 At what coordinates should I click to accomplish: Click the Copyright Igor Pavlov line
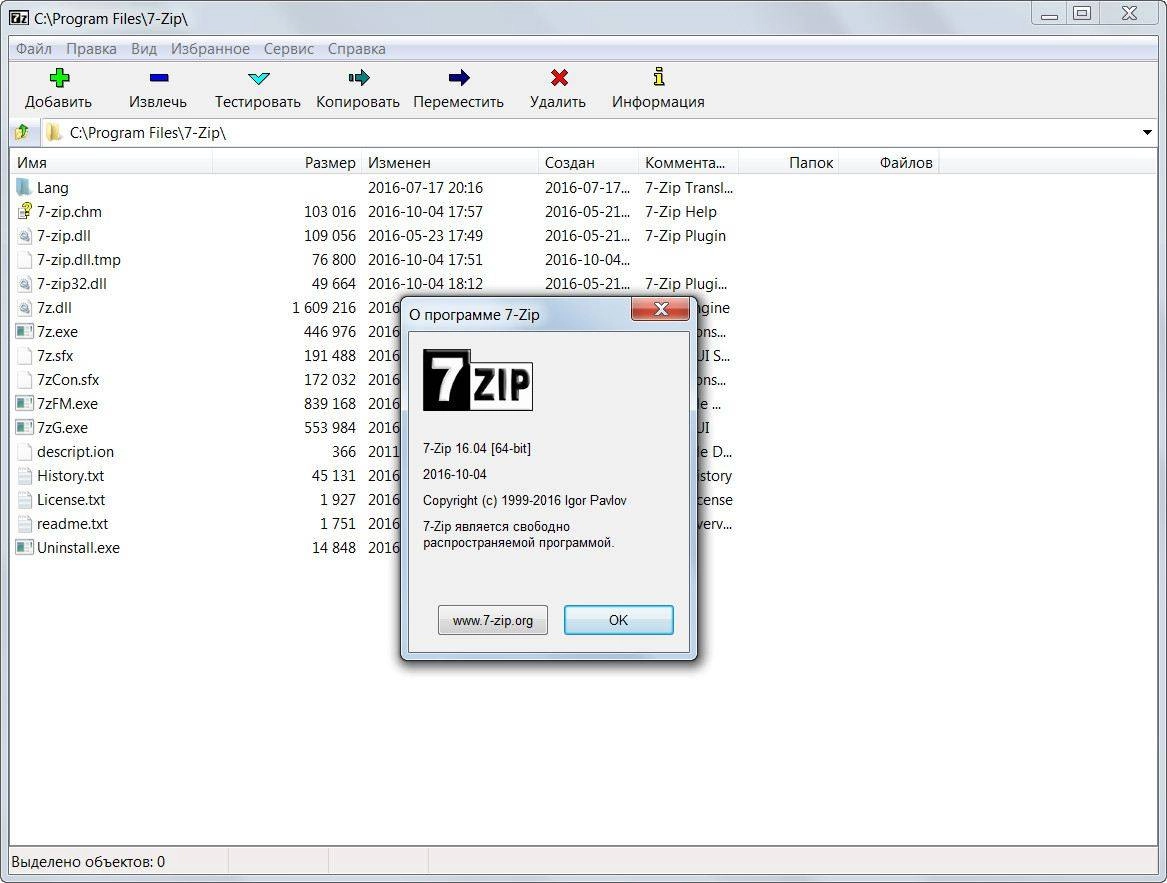click(x=525, y=500)
